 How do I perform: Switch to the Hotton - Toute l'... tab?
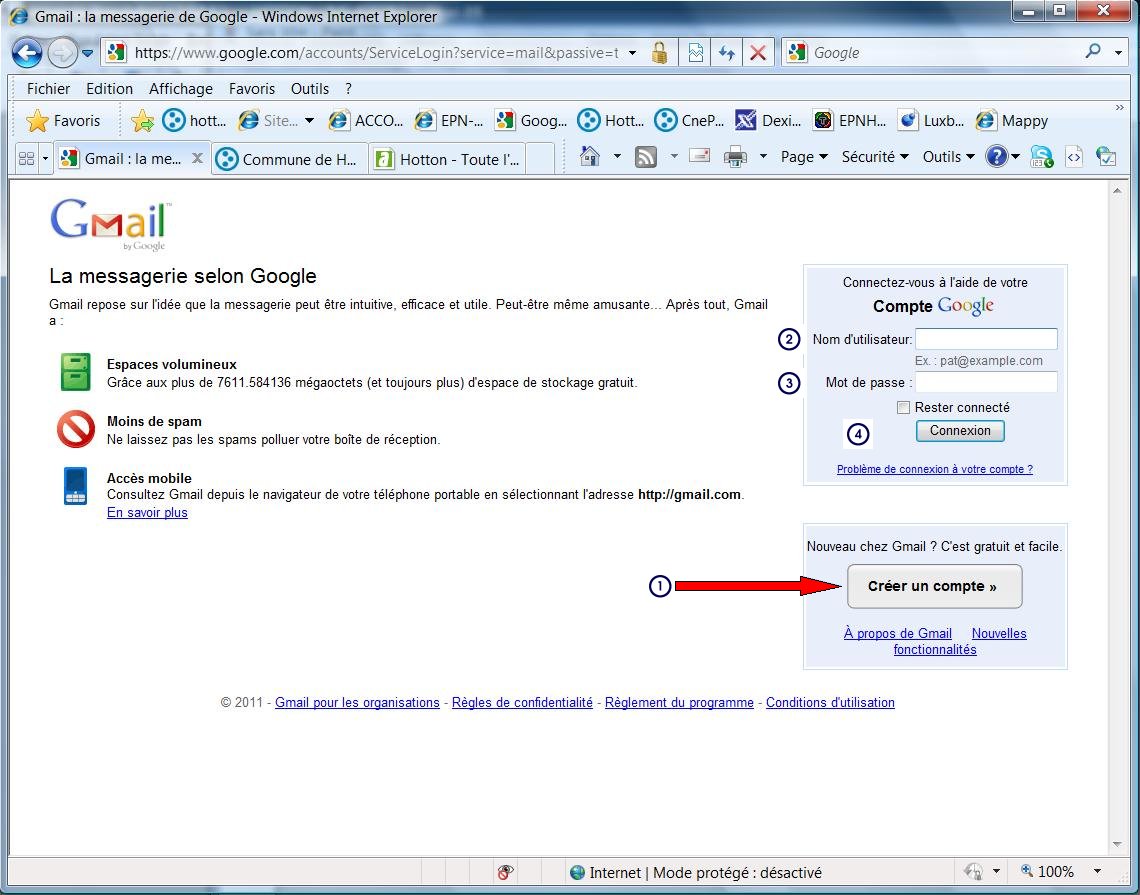[448, 159]
